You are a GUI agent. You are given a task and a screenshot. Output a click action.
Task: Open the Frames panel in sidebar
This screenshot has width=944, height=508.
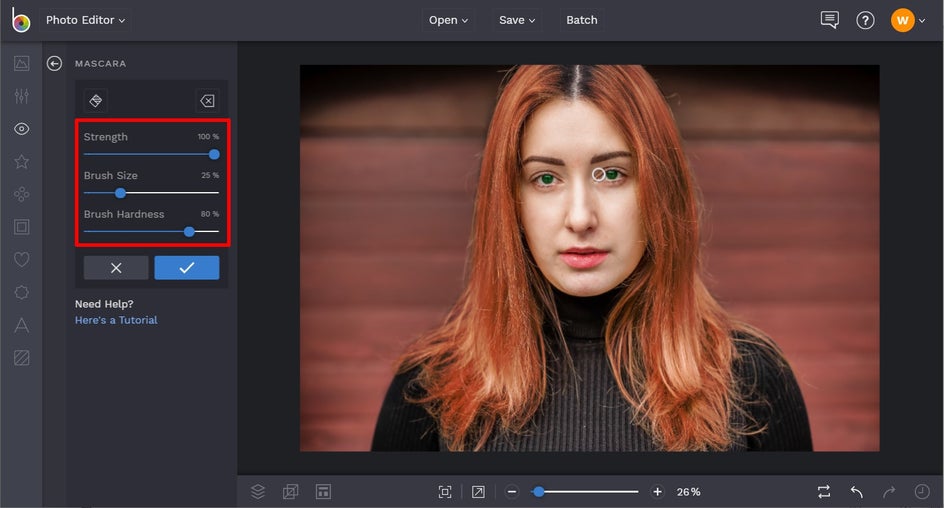(x=21, y=227)
